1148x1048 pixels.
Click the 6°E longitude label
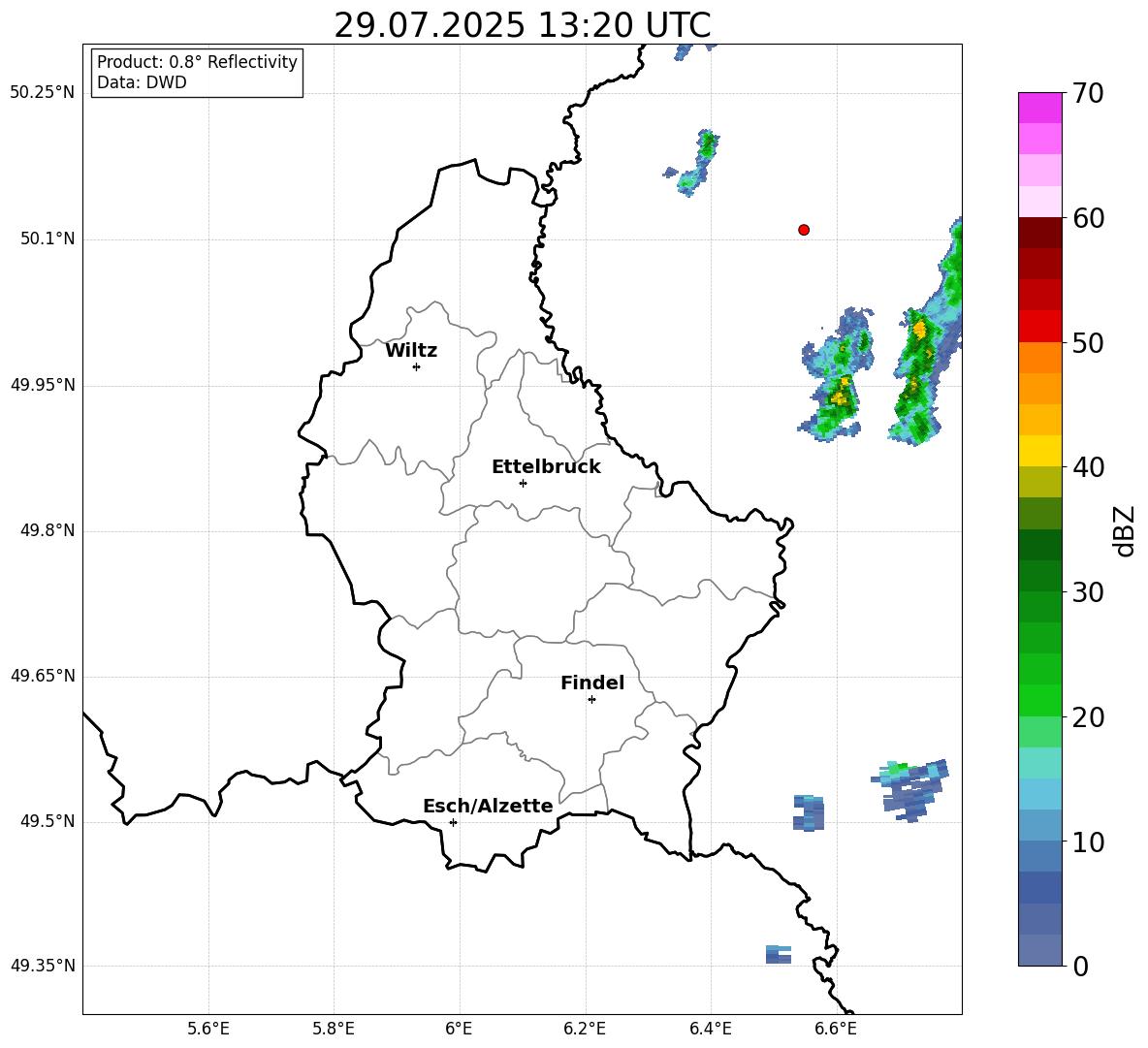click(x=459, y=1029)
